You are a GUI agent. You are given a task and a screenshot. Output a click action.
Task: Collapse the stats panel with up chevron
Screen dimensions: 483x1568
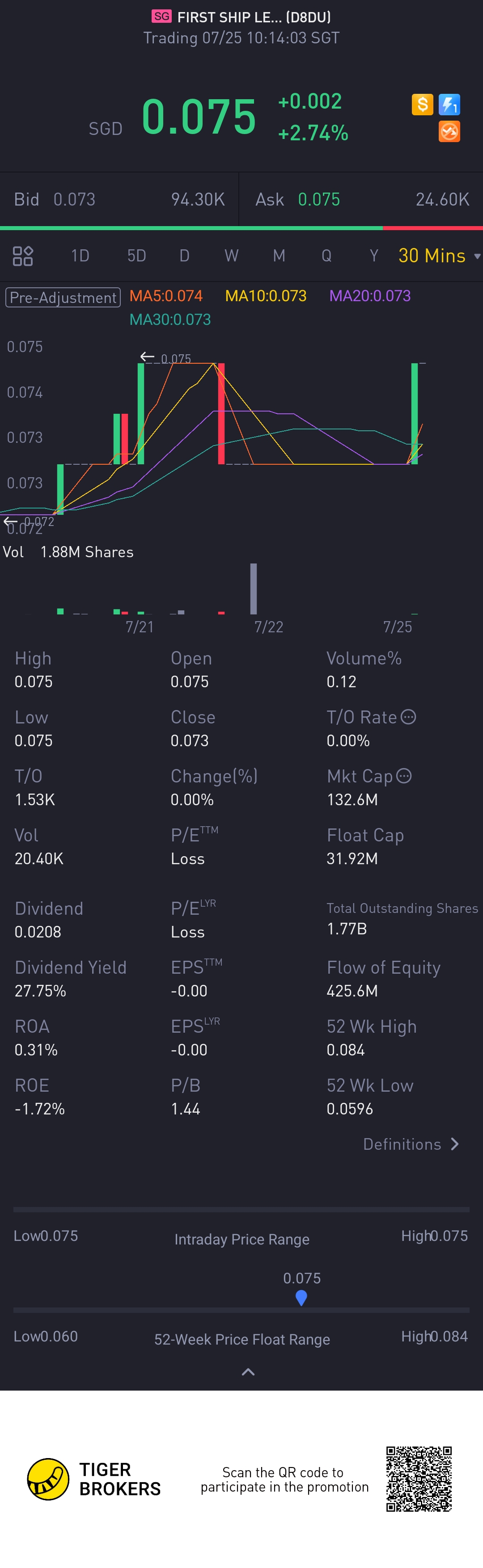pyautogui.click(x=248, y=1371)
